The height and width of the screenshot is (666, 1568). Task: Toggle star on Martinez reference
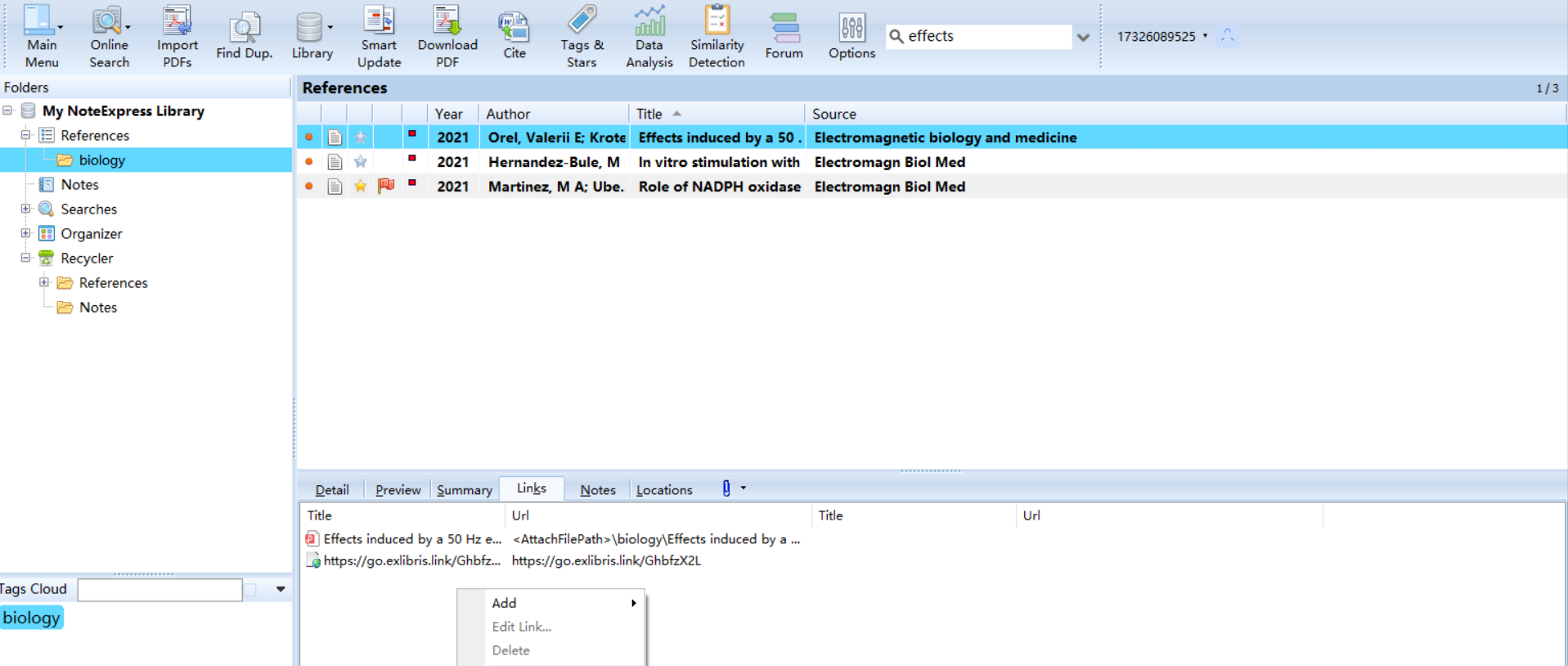360,187
